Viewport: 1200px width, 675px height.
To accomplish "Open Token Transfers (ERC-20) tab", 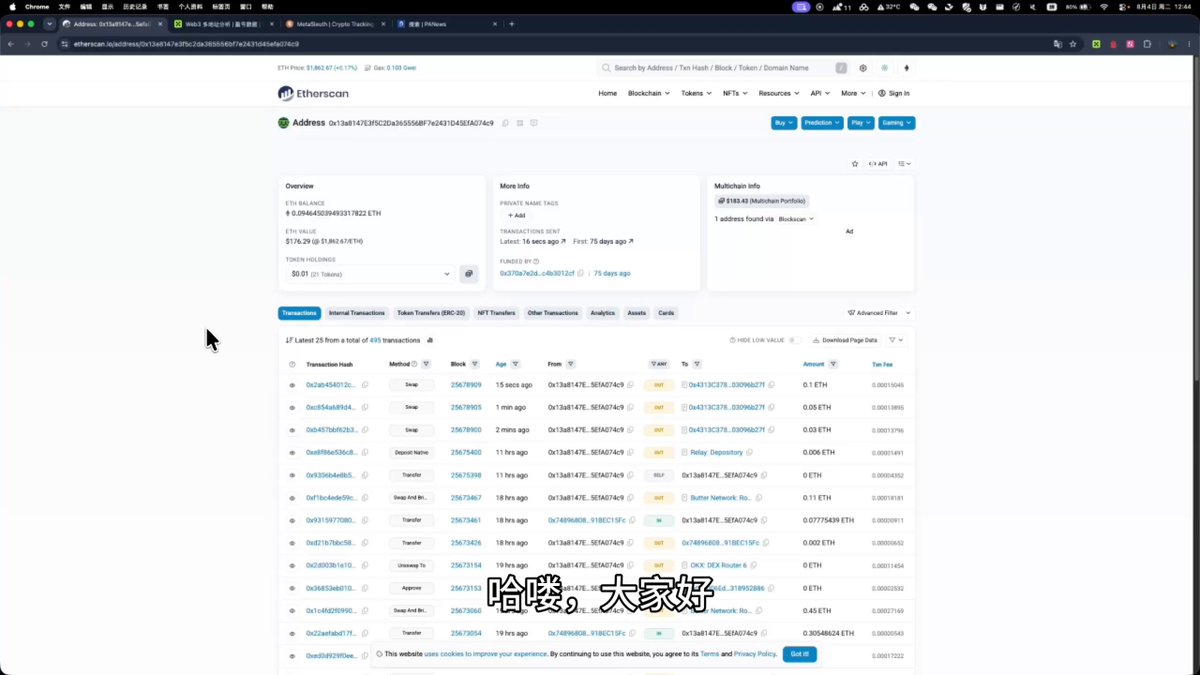I will point(431,313).
